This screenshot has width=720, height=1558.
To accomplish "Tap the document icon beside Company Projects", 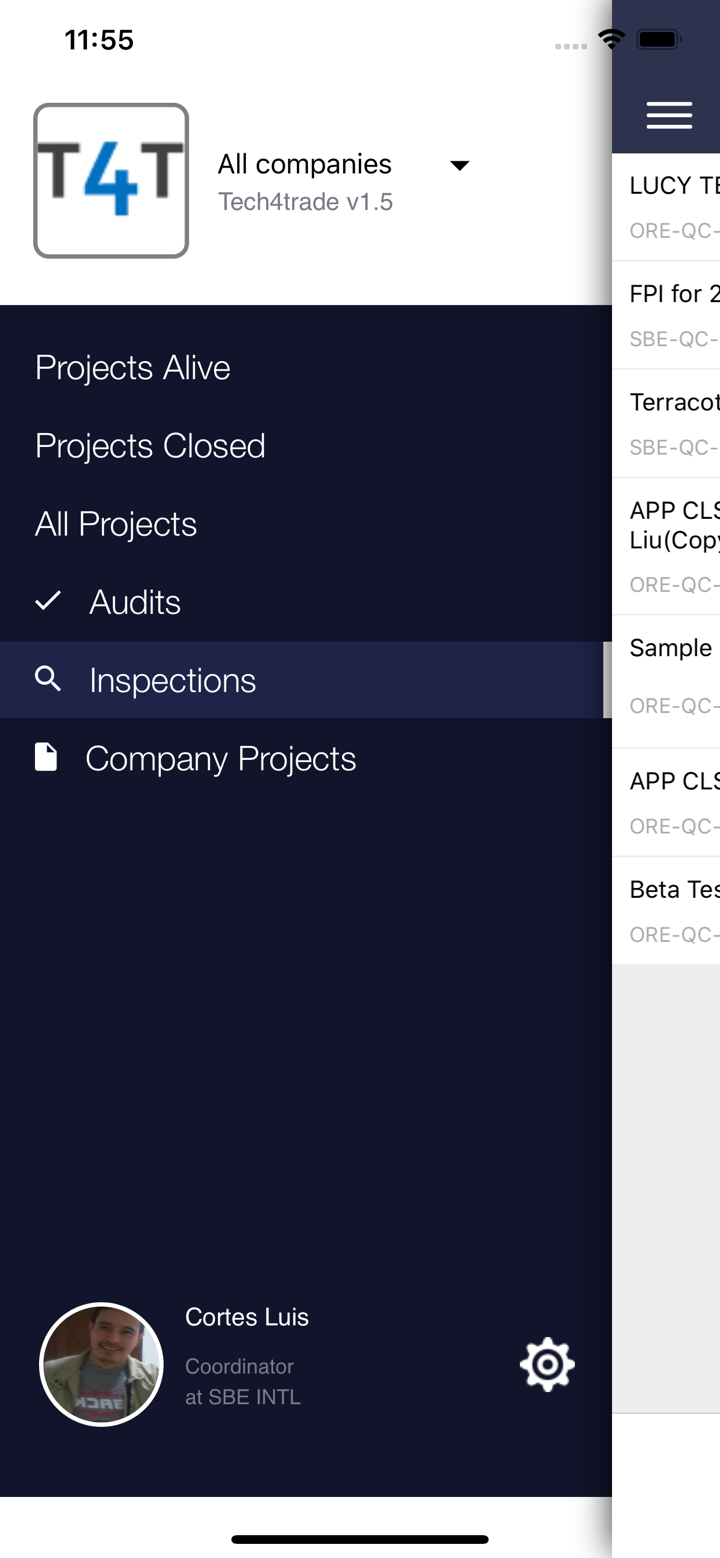I will click(47, 757).
